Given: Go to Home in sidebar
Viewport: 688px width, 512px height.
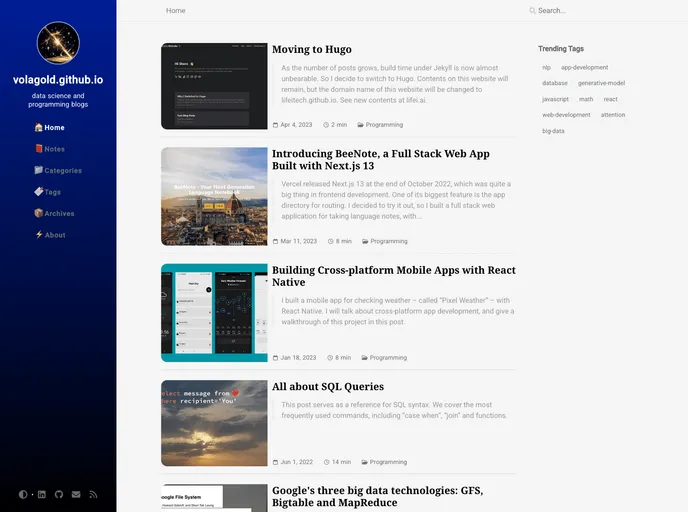Looking at the screenshot, I should click(x=50, y=128).
